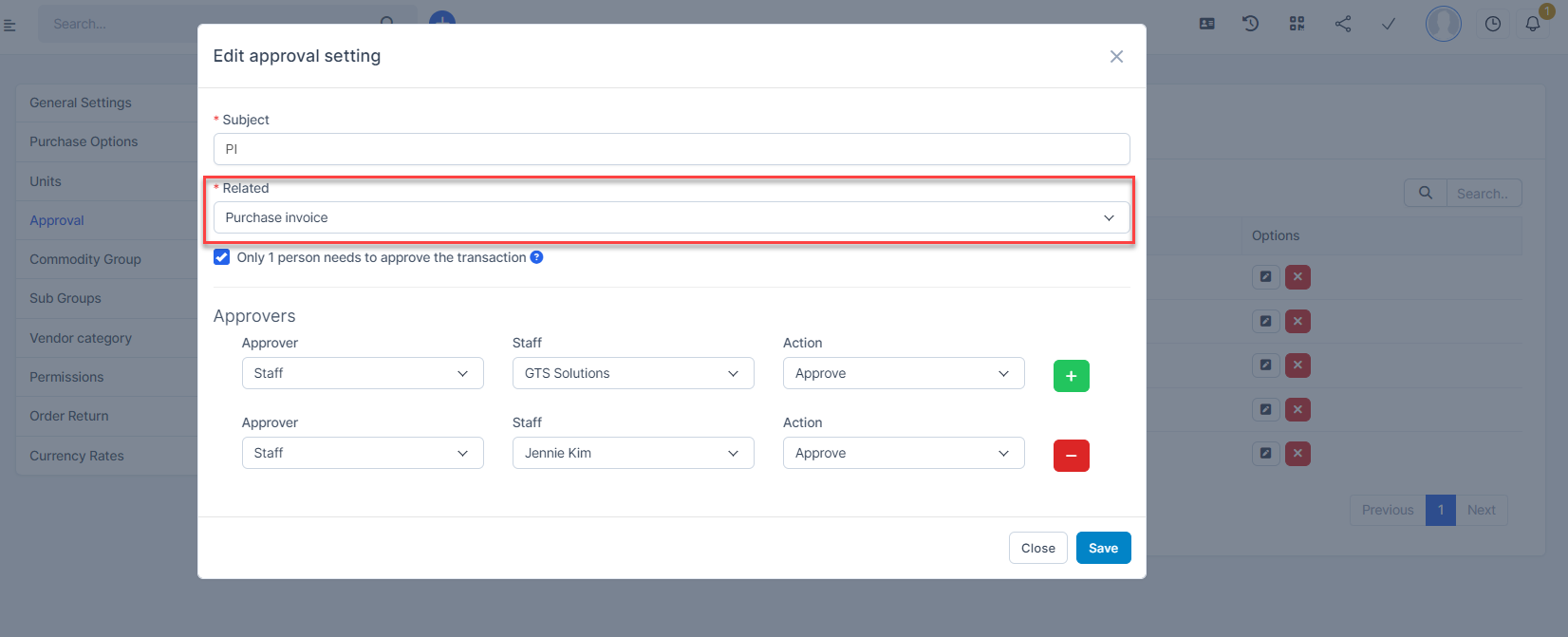Click the green add approver plus button
Screen dimensions: 1568x637
pos(1071,376)
